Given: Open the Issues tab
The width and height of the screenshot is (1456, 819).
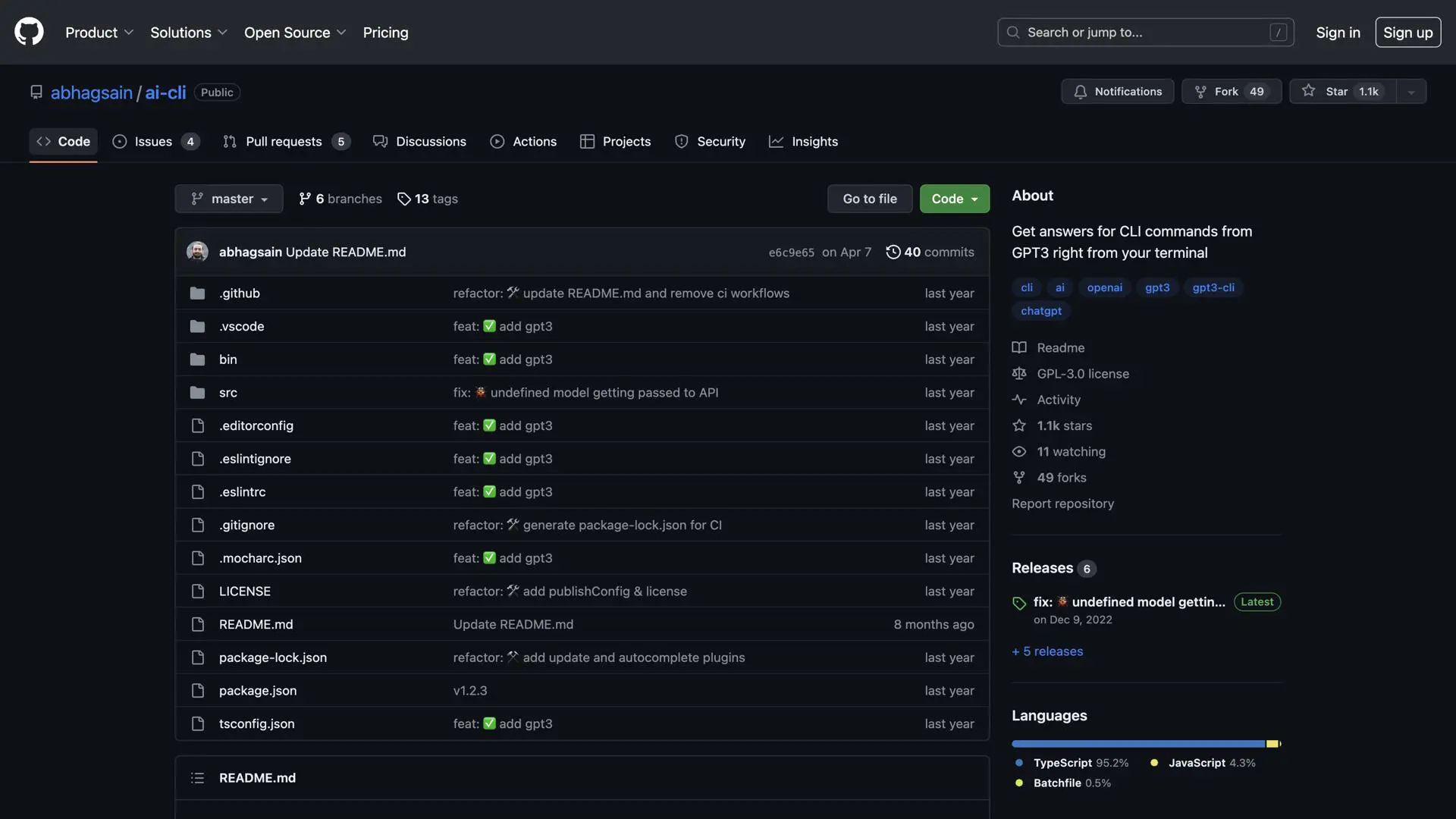Looking at the screenshot, I should (x=155, y=142).
